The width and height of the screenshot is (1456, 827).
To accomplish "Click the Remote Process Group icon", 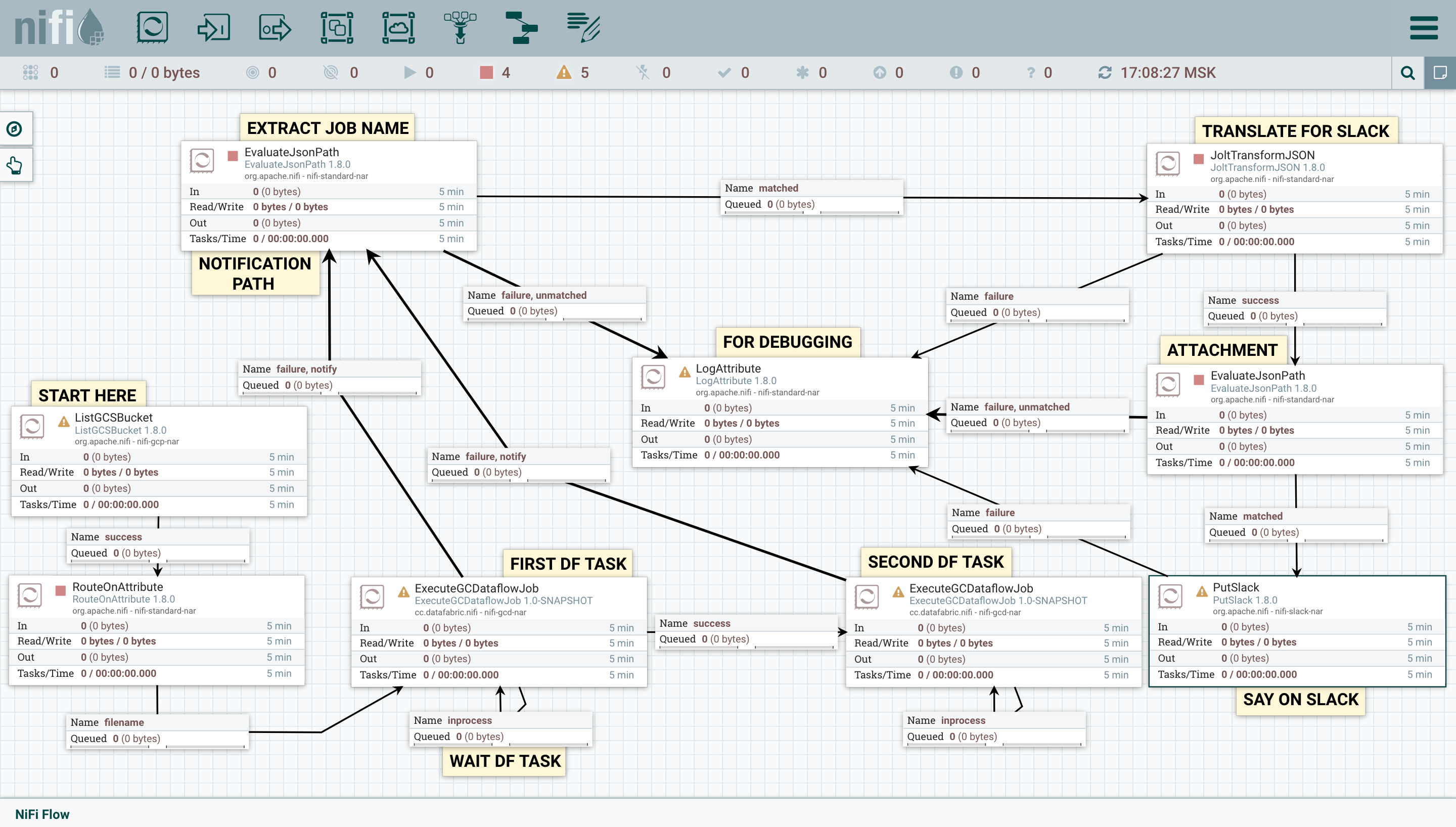I will 398,27.
